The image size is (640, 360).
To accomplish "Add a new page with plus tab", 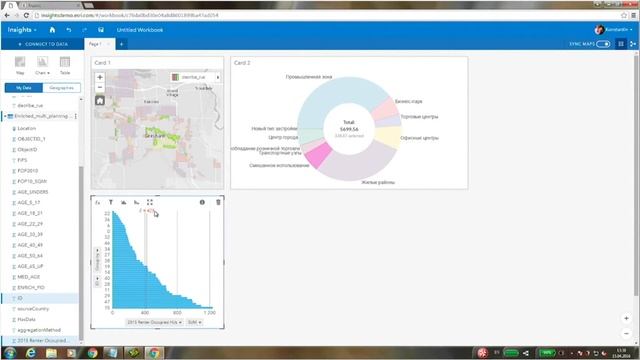I will pos(121,44).
